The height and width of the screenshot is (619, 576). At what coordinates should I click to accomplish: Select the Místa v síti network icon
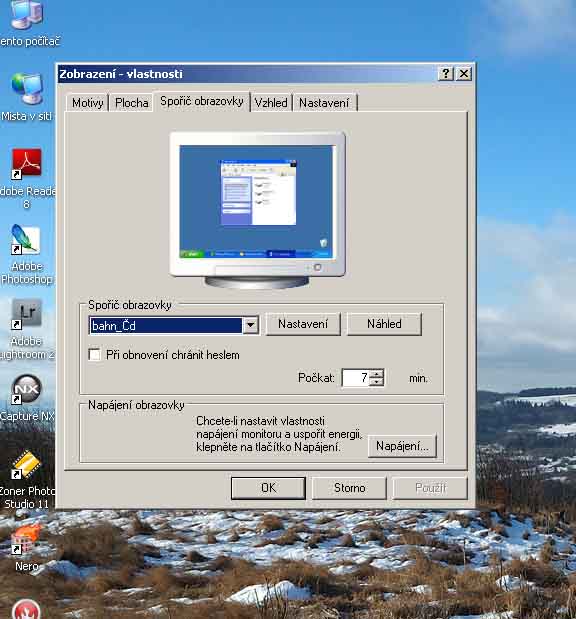(x=26, y=88)
